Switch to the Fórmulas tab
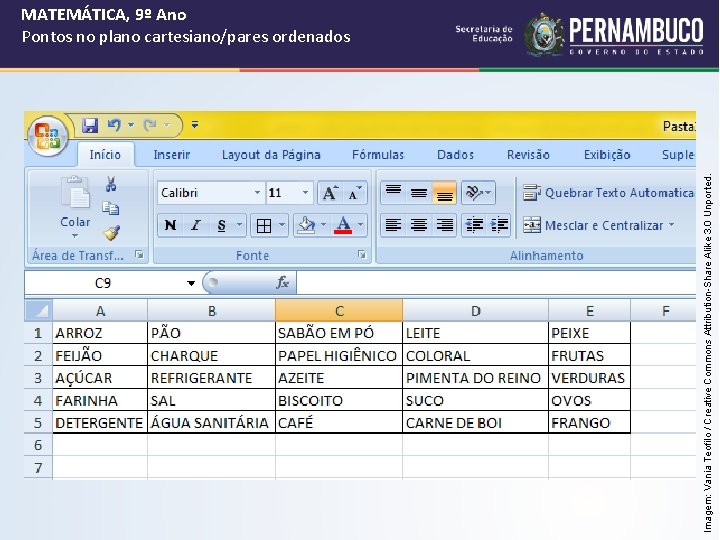Viewport: 720px width, 540px height. click(378, 155)
